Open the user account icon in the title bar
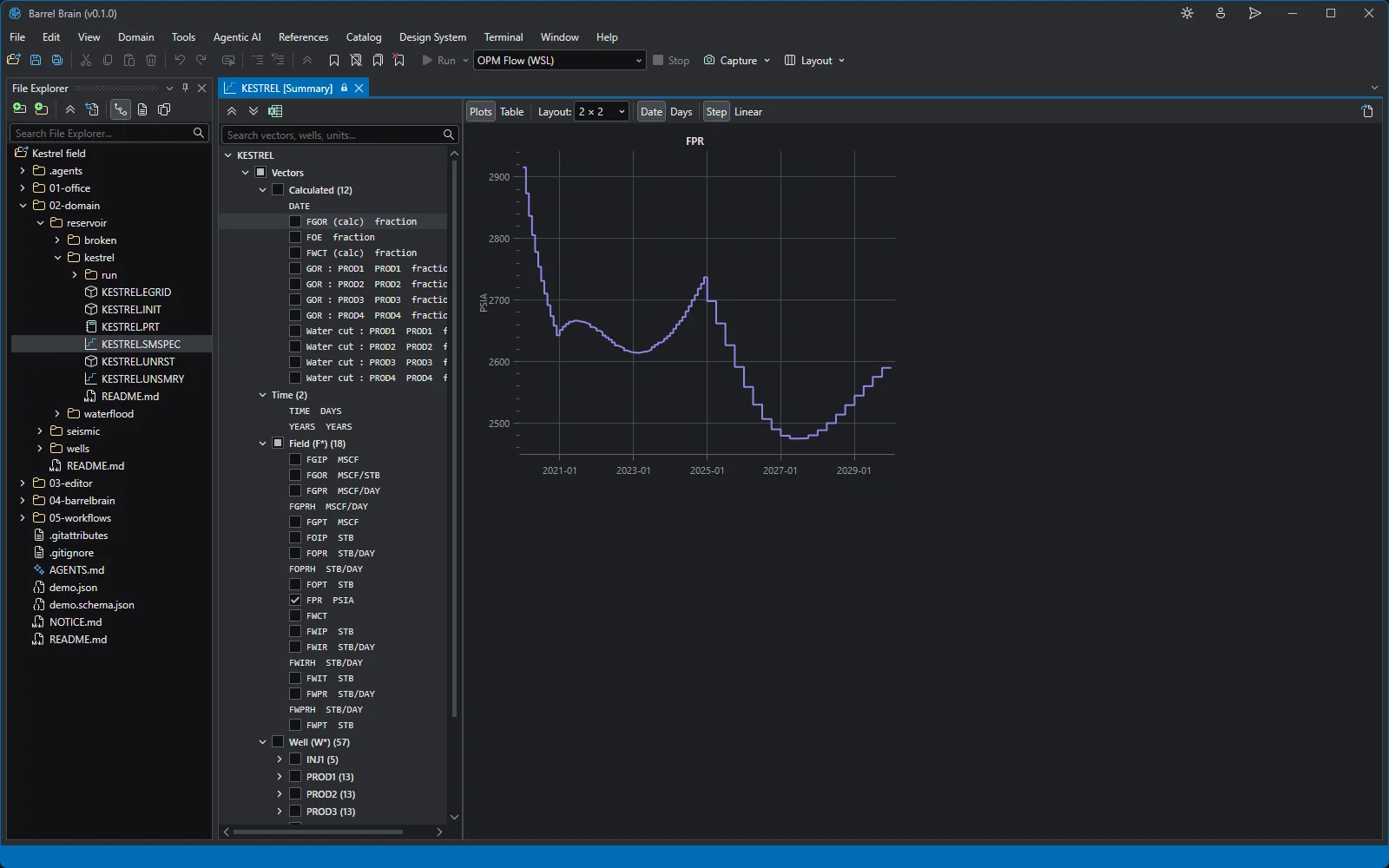This screenshot has height=868, width=1389. click(x=1221, y=13)
